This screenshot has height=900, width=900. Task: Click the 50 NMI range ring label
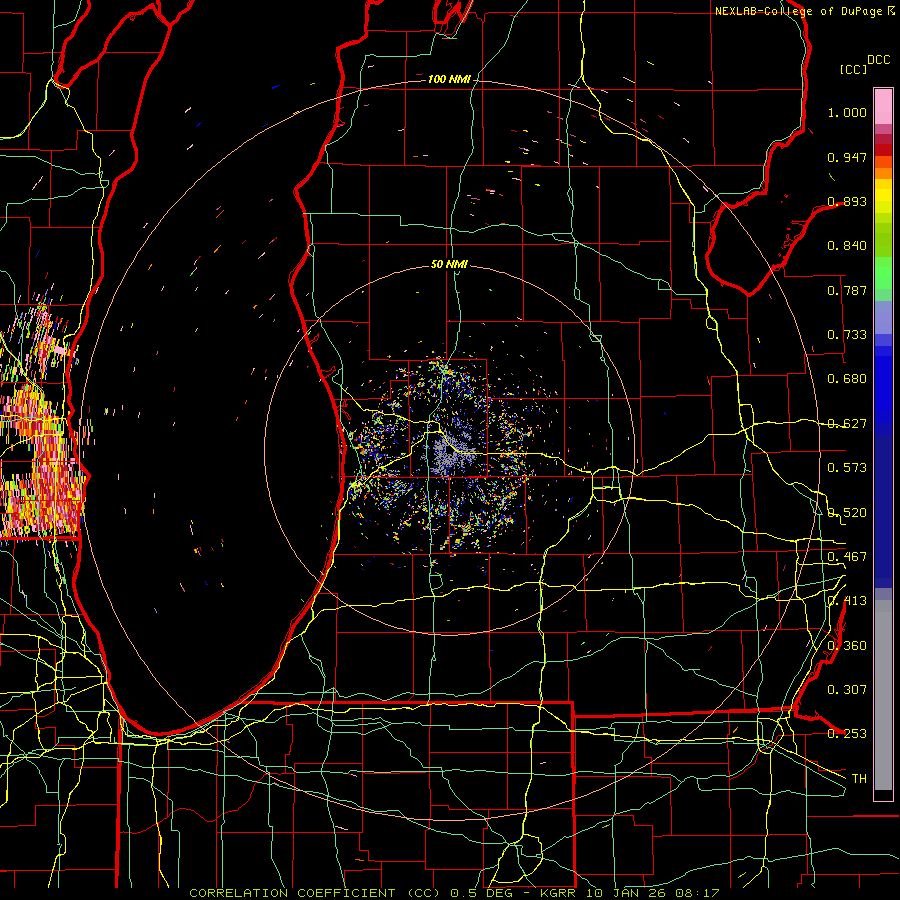coord(449,265)
